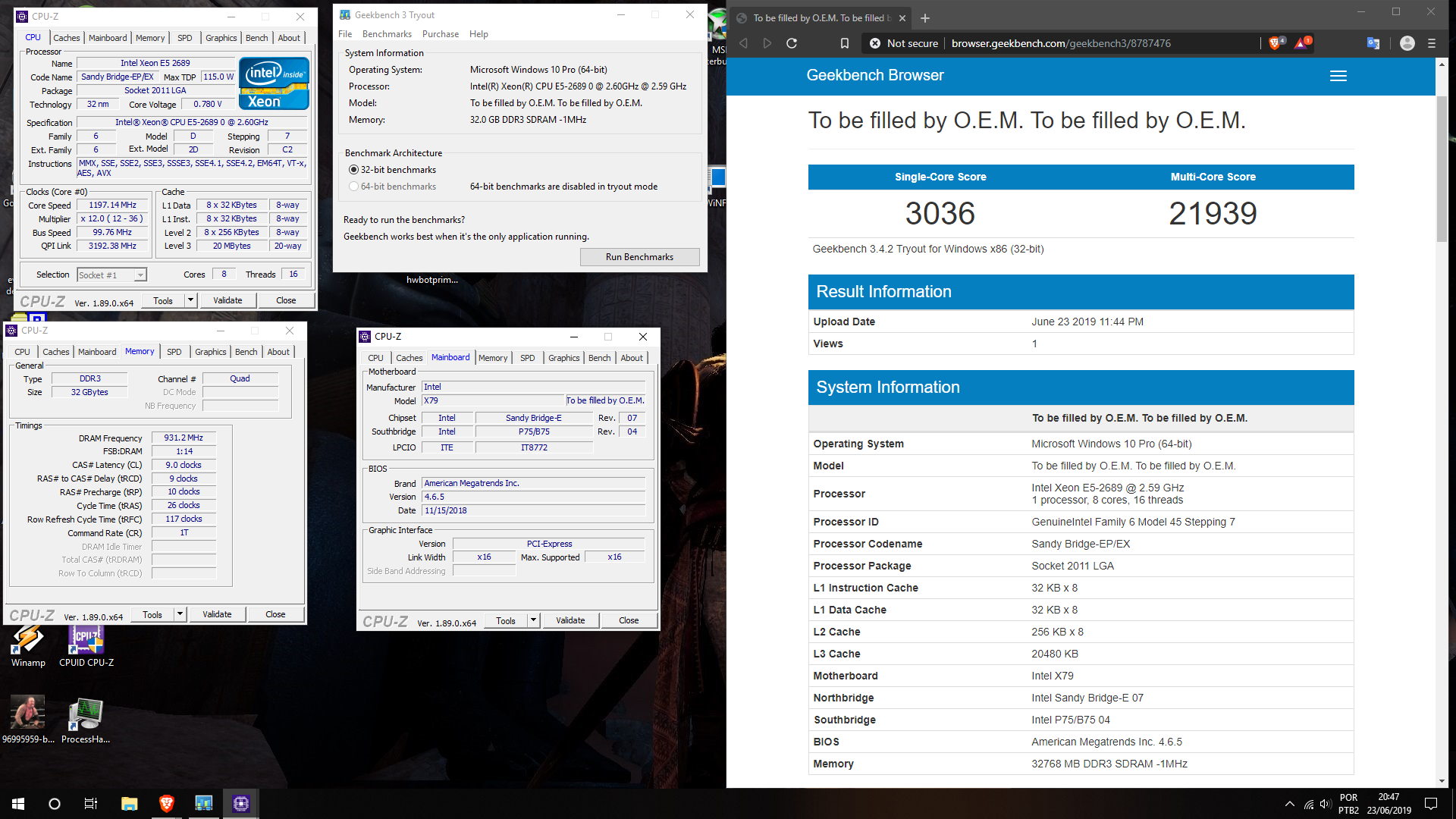1456x819 pixels.
Task: Click the Intel Xeon inside logo in CPU-Z
Action: [274, 83]
